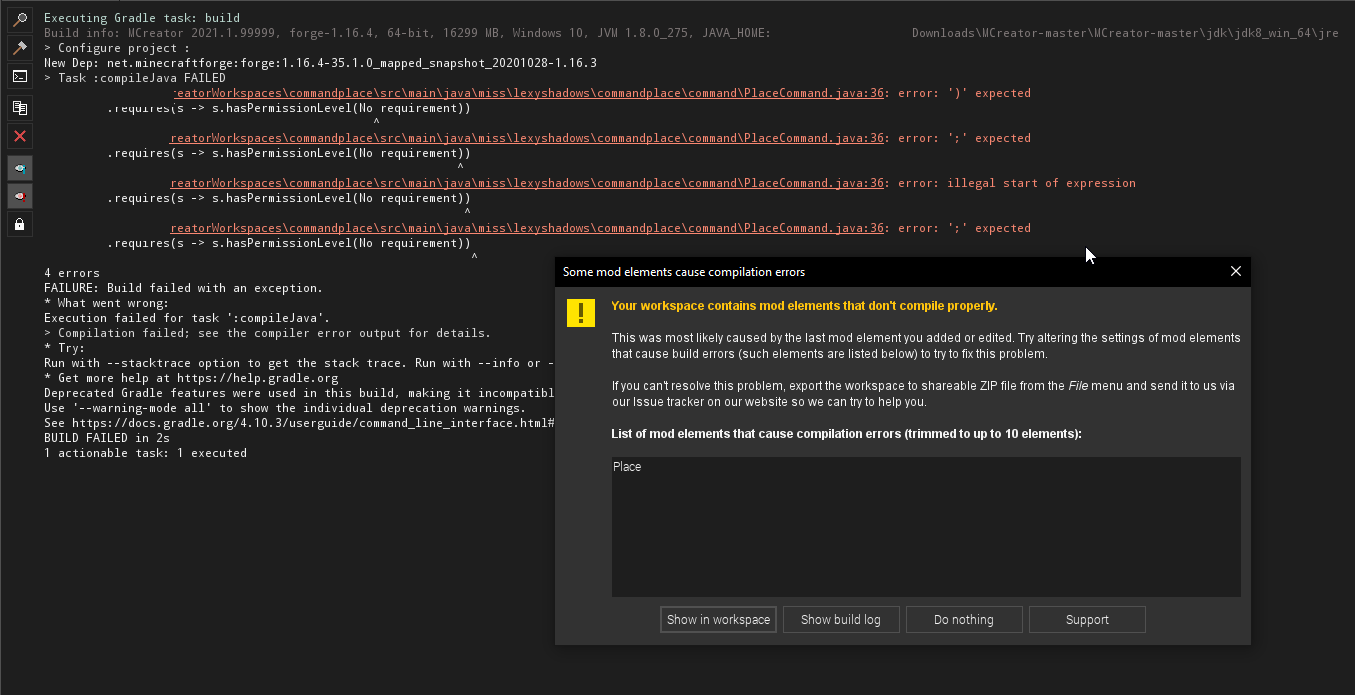Choose Do nothing in the dialog
Viewport: 1355px width, 695px height.
pyautogui.click(x=964, y=620)
